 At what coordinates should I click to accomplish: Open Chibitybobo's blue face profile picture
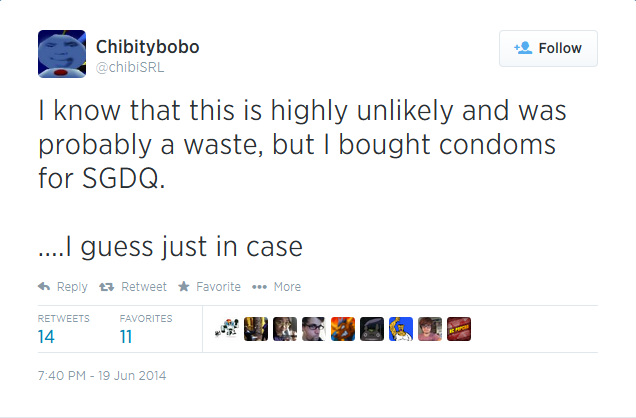[62, 54]
